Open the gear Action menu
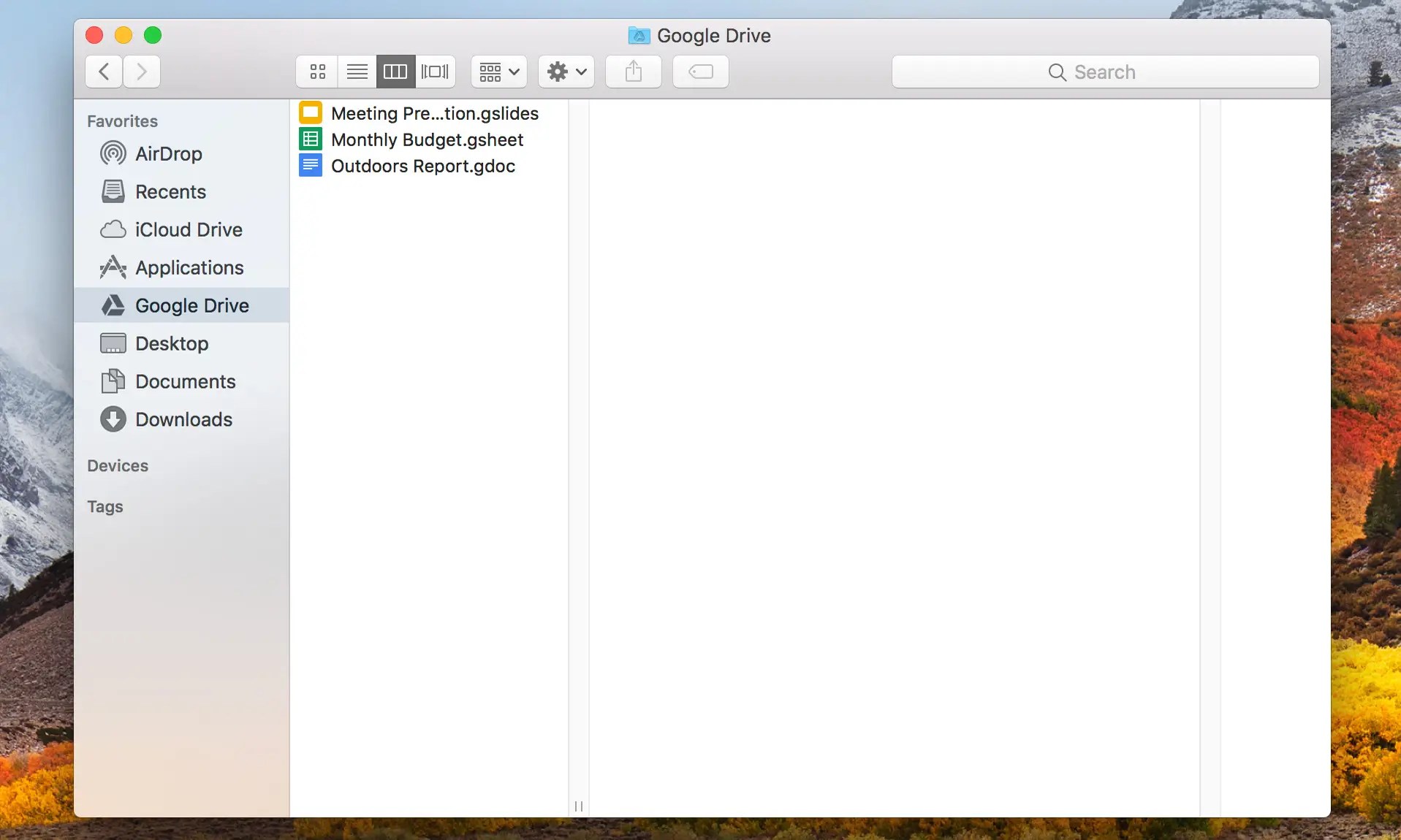This screenshot has width=1401, height=840. click(x=566, y=72)
